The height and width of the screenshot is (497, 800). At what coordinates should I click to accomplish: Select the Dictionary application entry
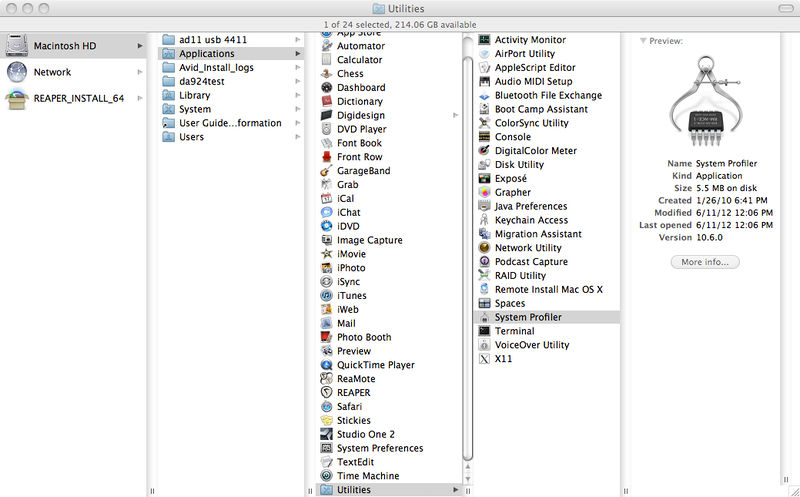tap(359, 102)
